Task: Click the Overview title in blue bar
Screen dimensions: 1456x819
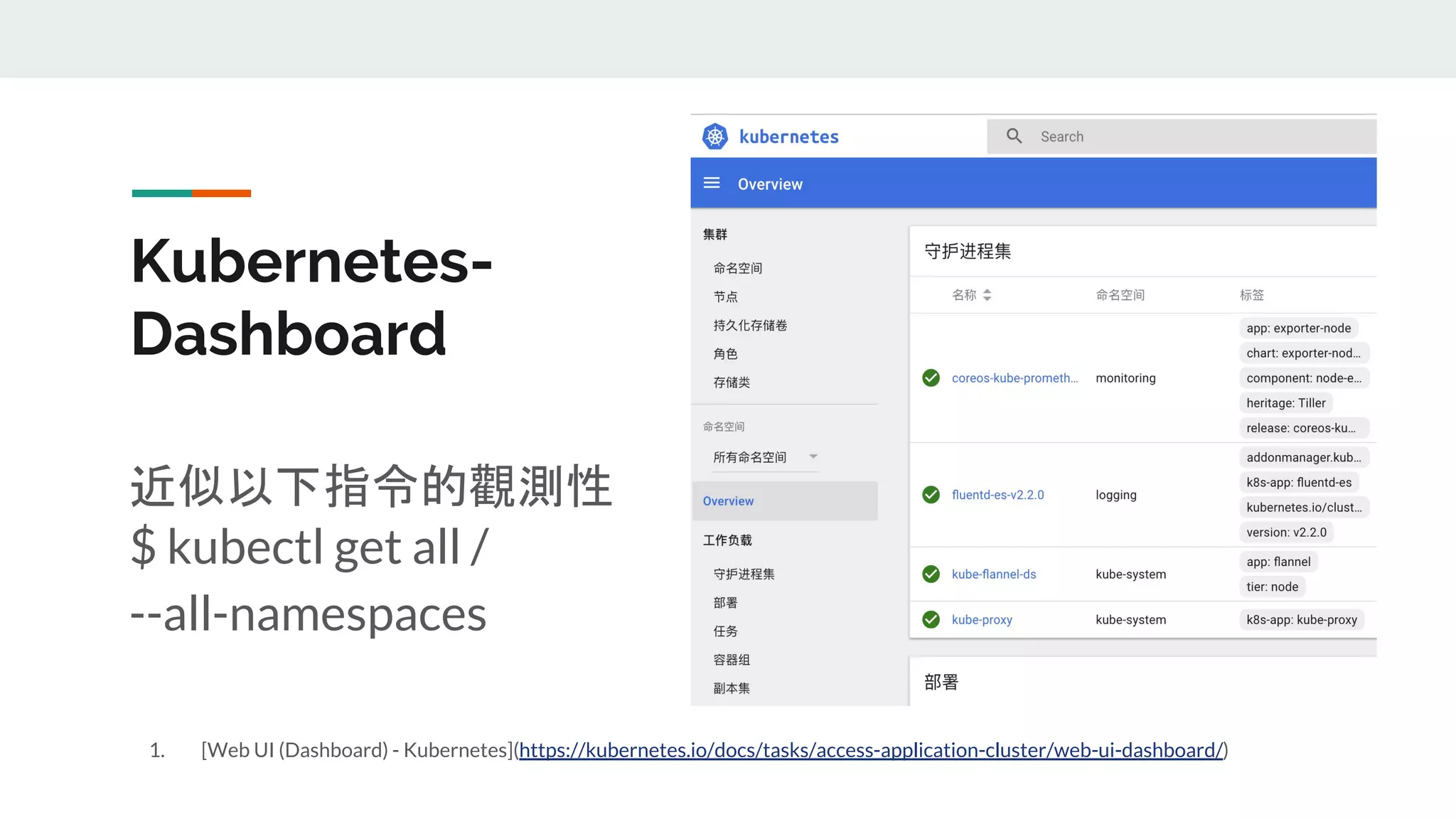Action: (770, 184)
